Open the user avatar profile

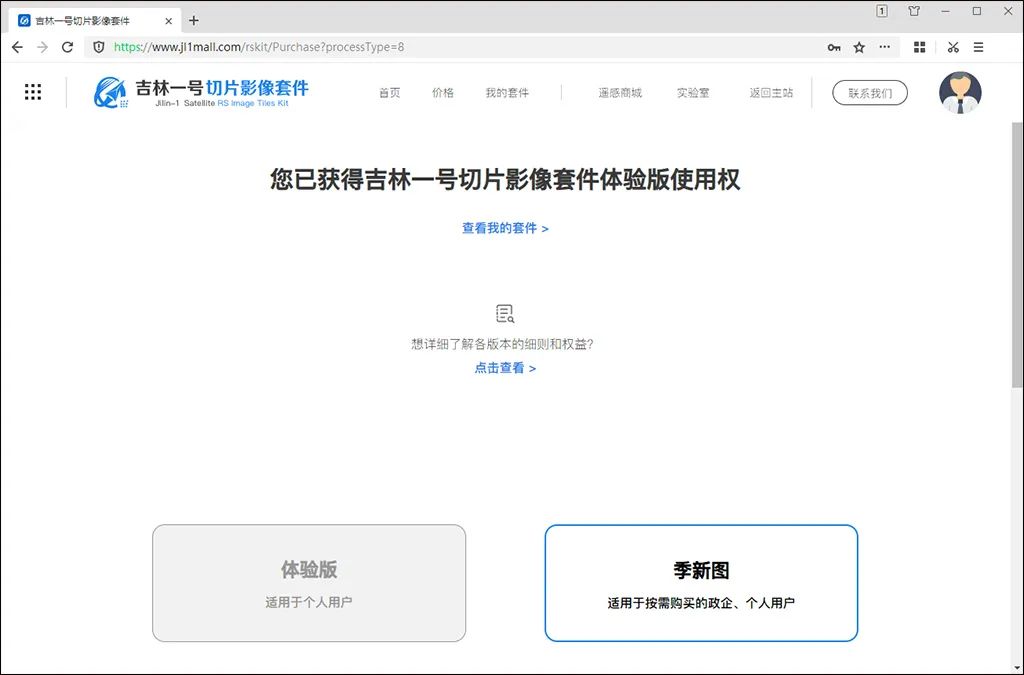click(x=960, y=92)
